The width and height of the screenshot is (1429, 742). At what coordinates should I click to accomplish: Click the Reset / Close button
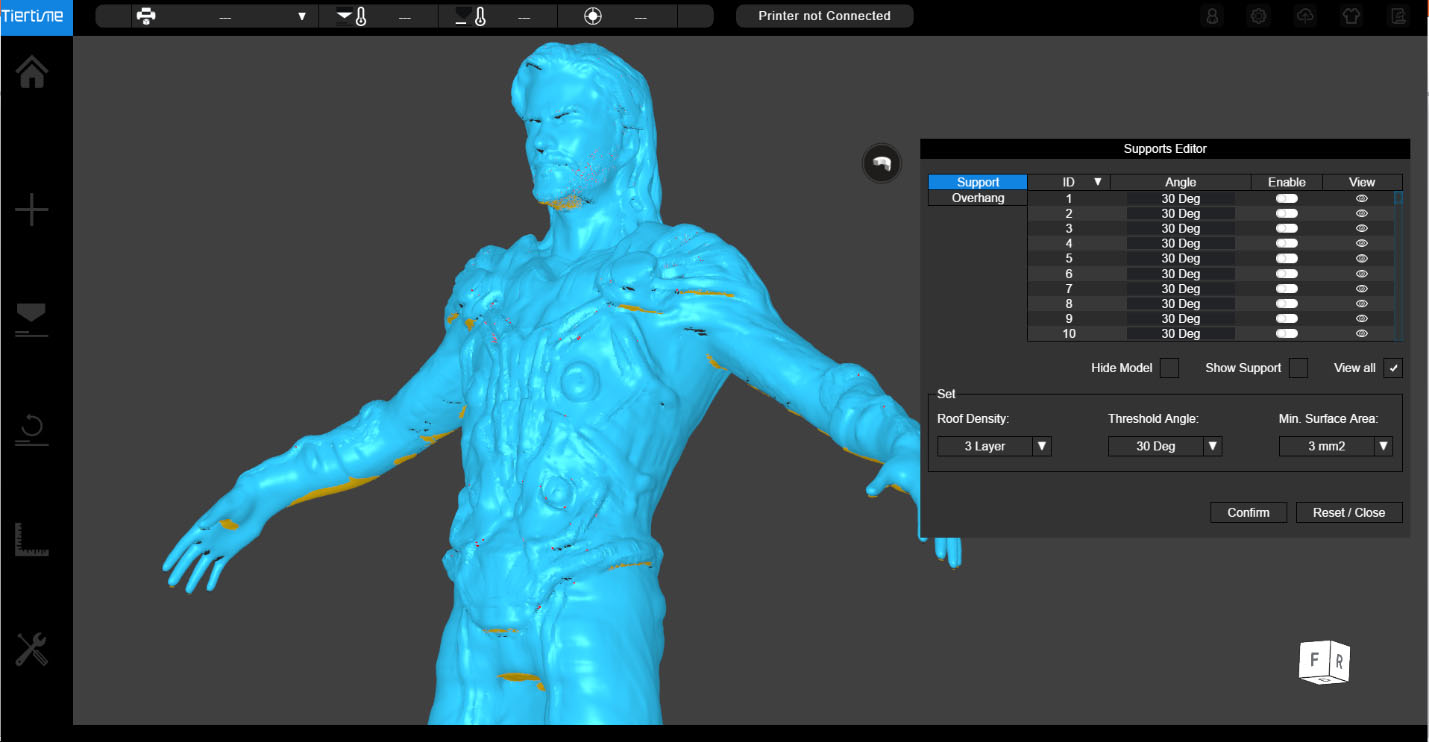(1349, 512)
